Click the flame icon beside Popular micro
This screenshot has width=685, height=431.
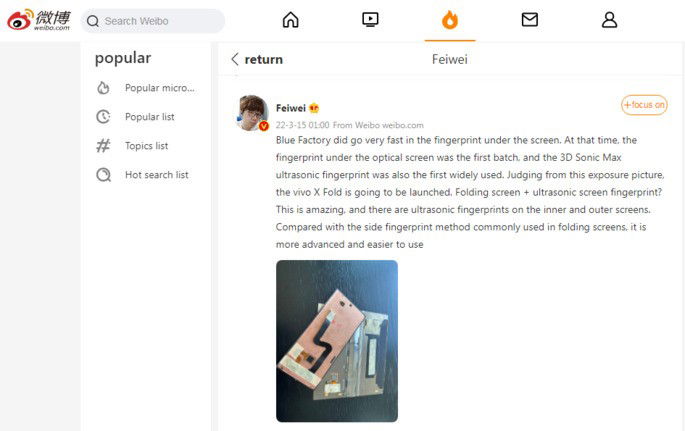[x=103, y=88]
